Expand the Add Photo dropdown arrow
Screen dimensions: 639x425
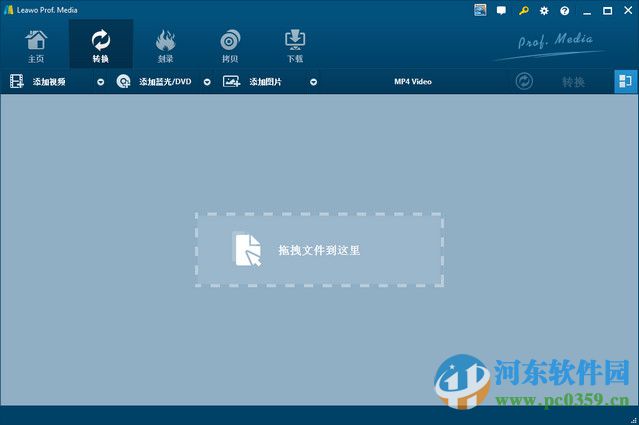(313, 82)
